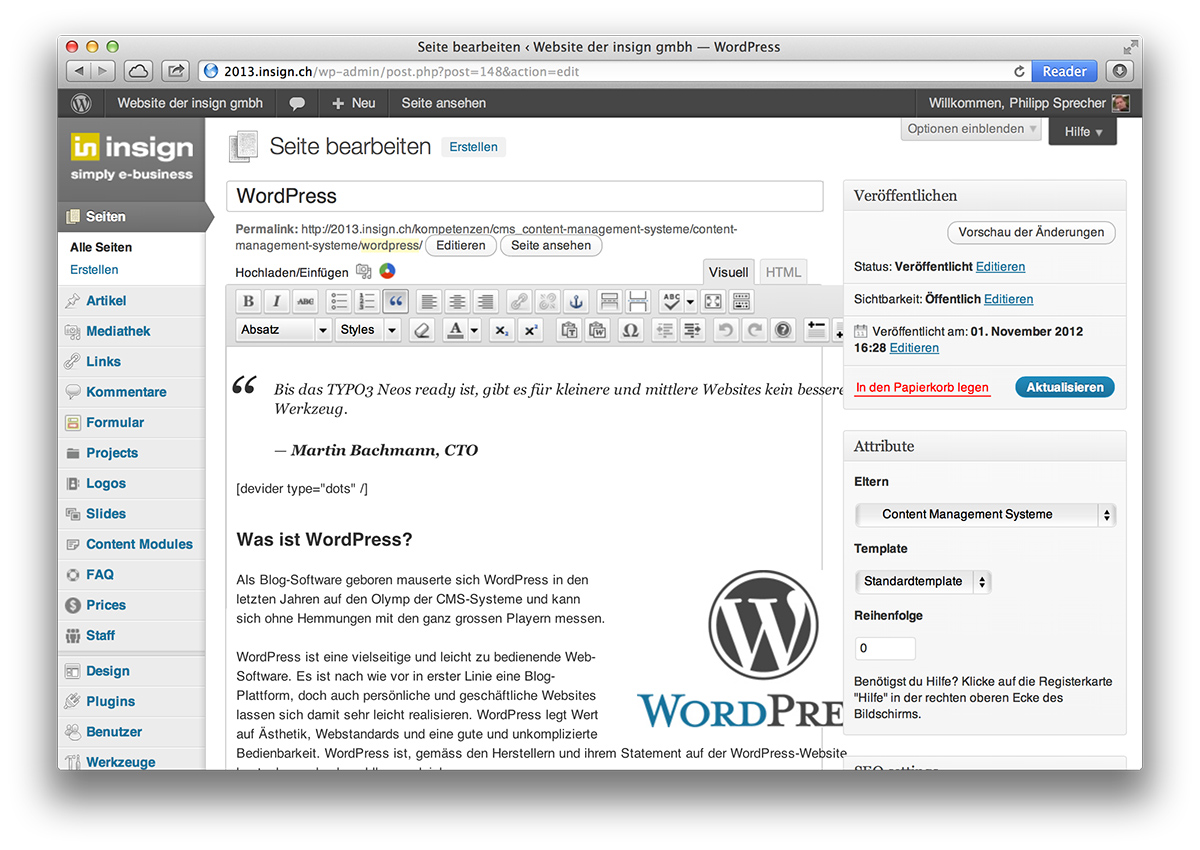Edit the publish date
The width and height of the screenshot is (1200, 850).
click(914, 348)
